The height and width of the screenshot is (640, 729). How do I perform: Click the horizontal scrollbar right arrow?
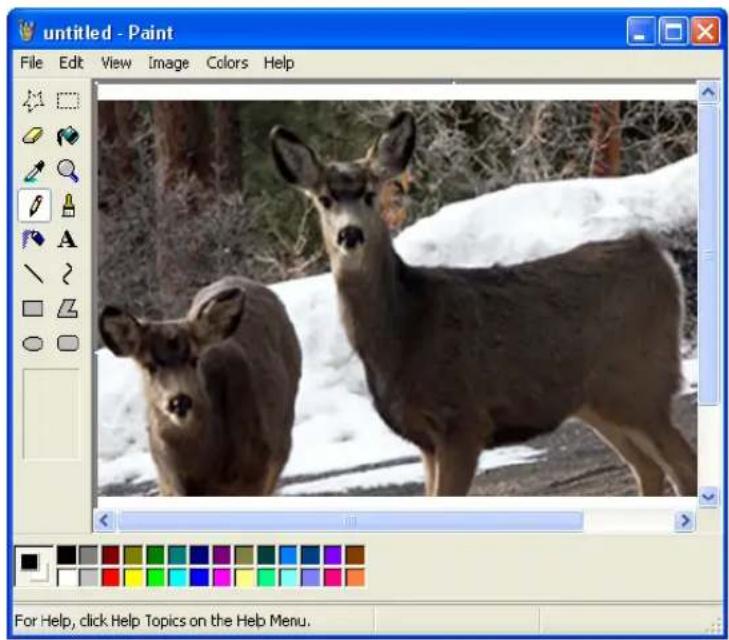(x=685, y=521)
